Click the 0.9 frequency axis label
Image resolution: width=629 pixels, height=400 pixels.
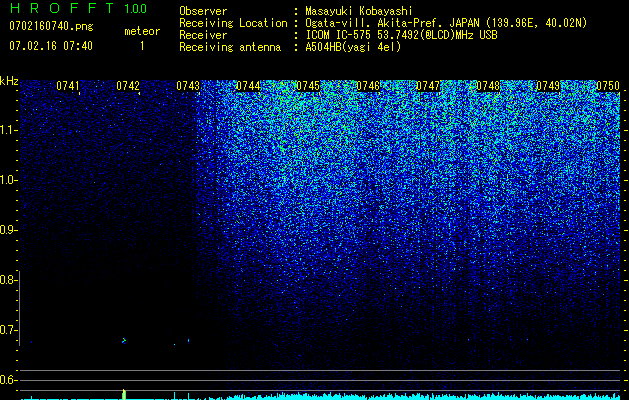click(x=7, y=230)
